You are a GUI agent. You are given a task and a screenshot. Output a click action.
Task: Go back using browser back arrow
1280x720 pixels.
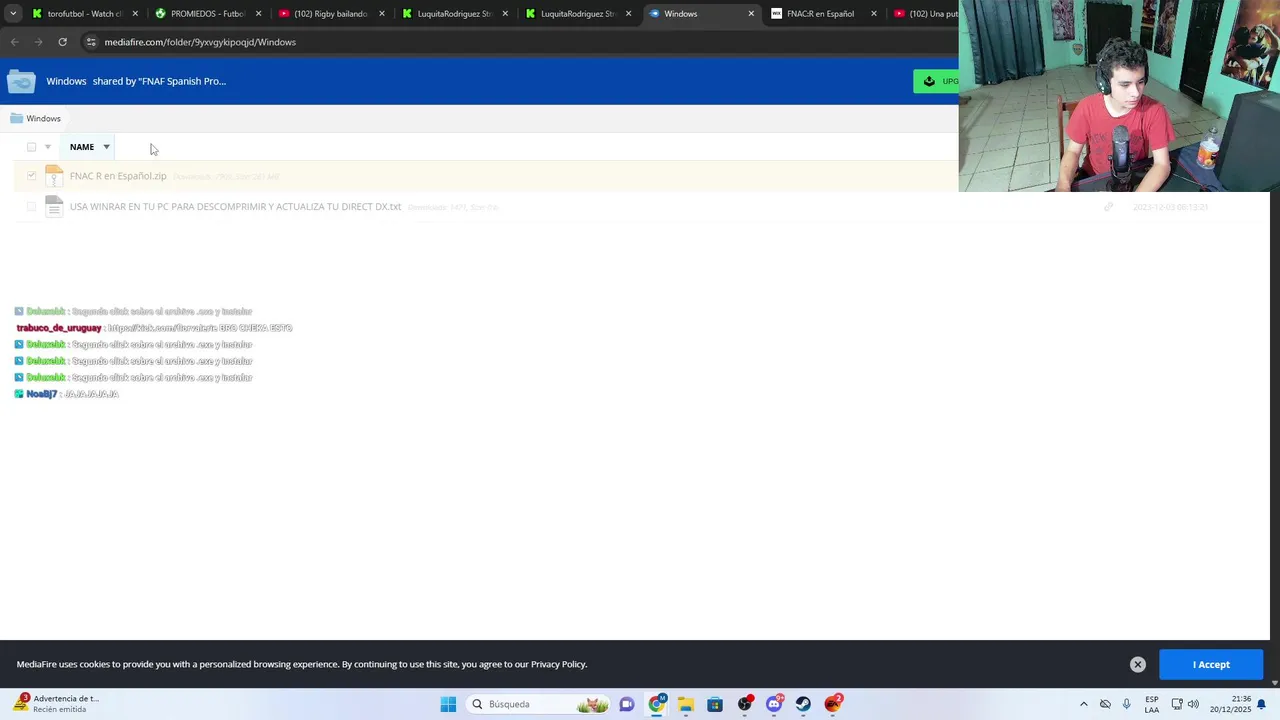(14, 42)
